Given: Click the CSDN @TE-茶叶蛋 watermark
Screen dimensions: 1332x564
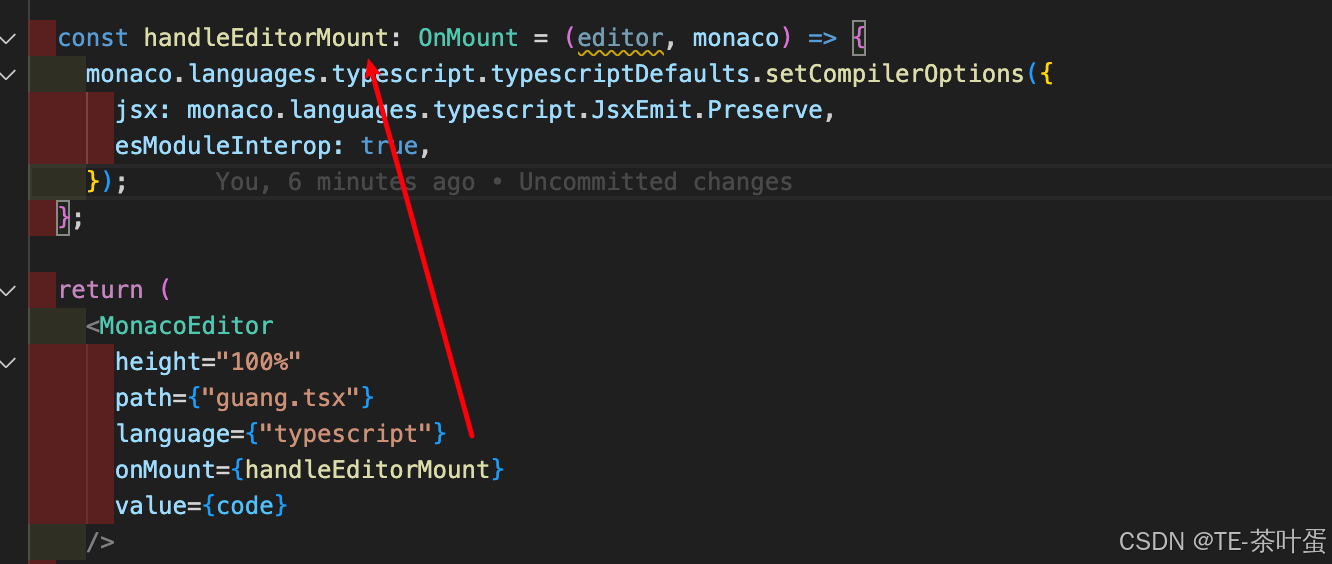Looking at the screenshot, I should 1222,541.
